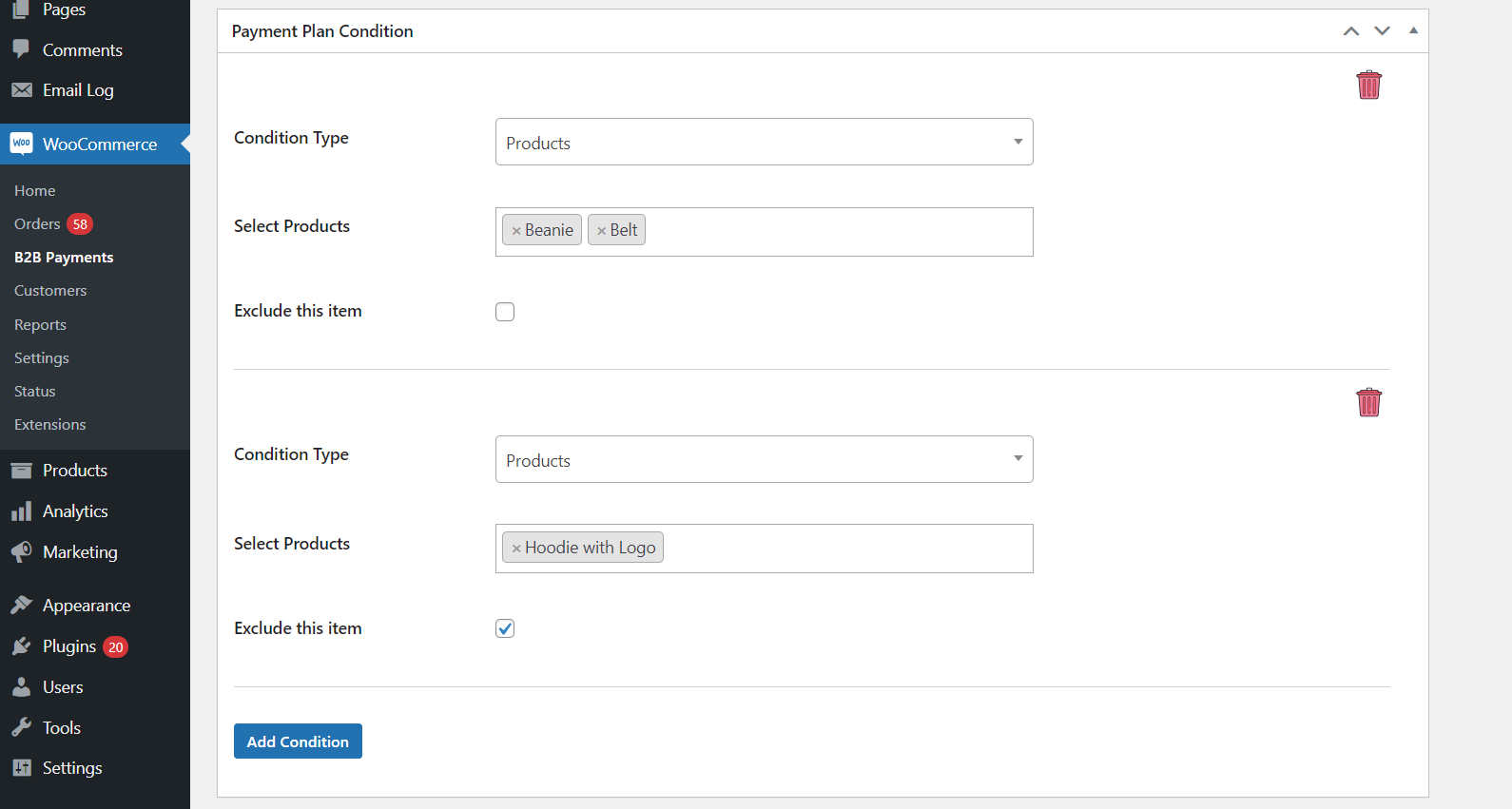Open Extensions submenu item

50,424
